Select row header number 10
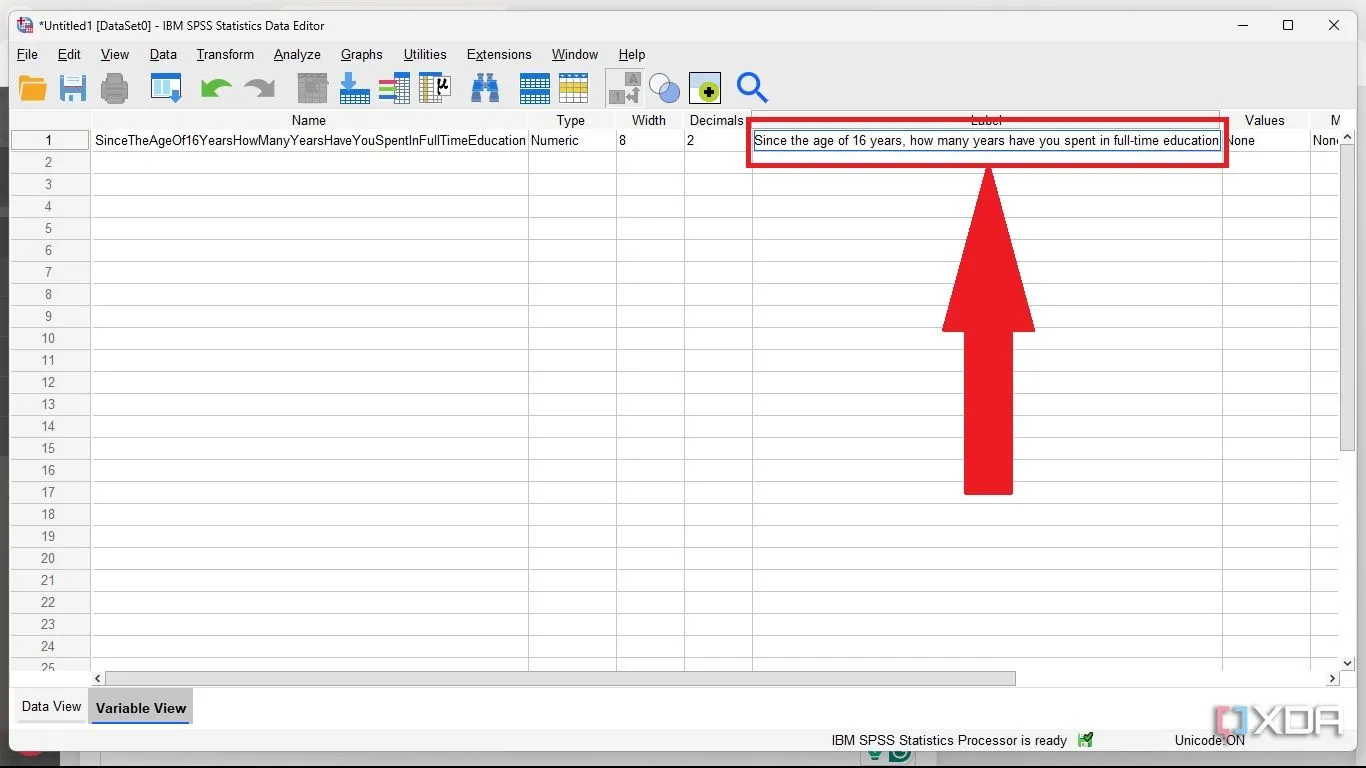1366x768 pixels. pos(50,339)
